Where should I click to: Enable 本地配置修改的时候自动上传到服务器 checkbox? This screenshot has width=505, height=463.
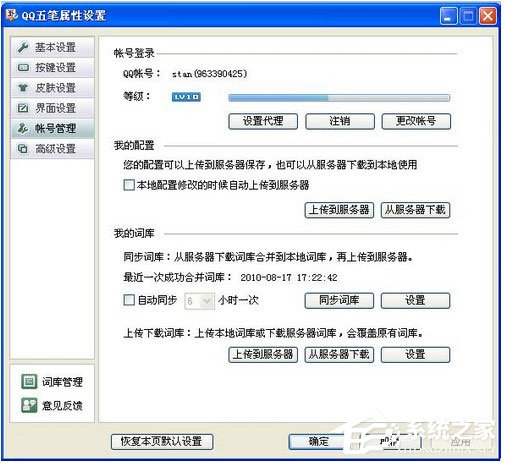click(x=129, y=185)
